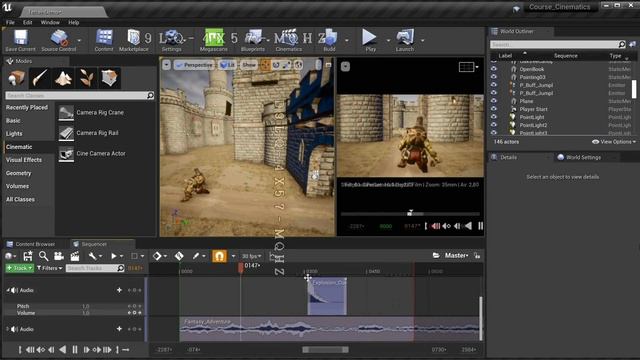The image size is (640, 360).
Task: Click the Sequencer magnifier find icon
Action: [43, 256]
